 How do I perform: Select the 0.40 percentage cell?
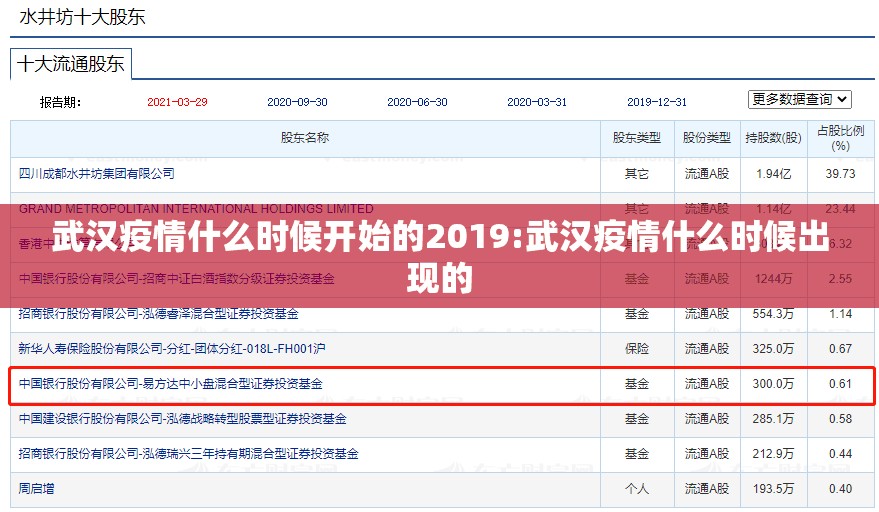pyautogui.click(x=840, y=488)
